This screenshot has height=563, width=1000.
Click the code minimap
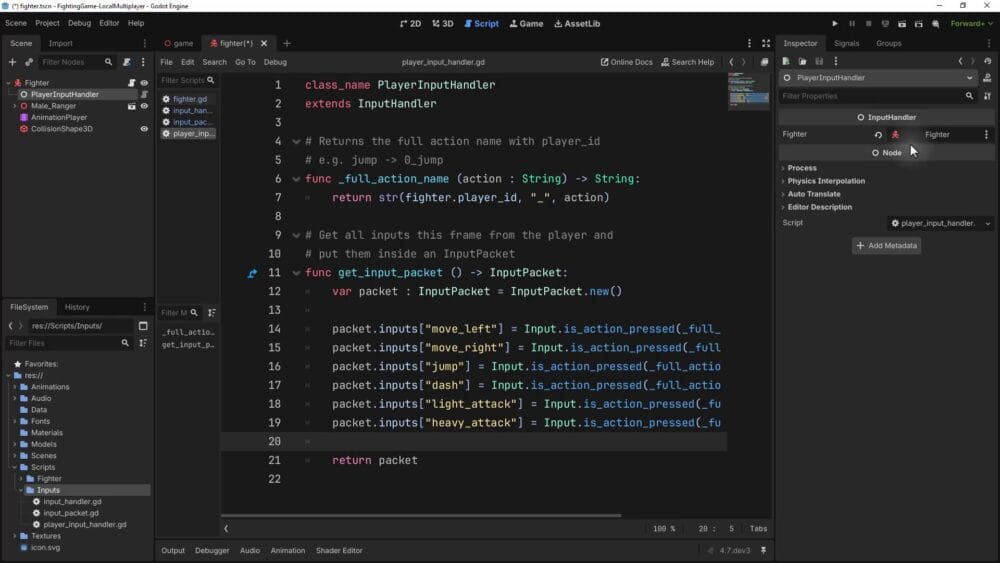[749, 92]
